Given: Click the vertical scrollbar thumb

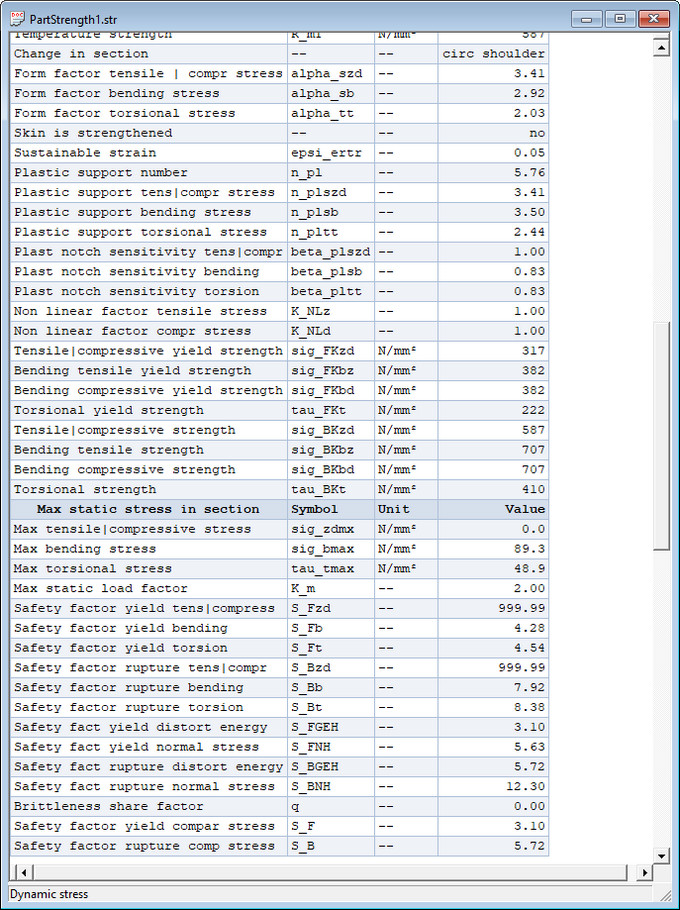Looking at the screenshot, I should (660, 435).
